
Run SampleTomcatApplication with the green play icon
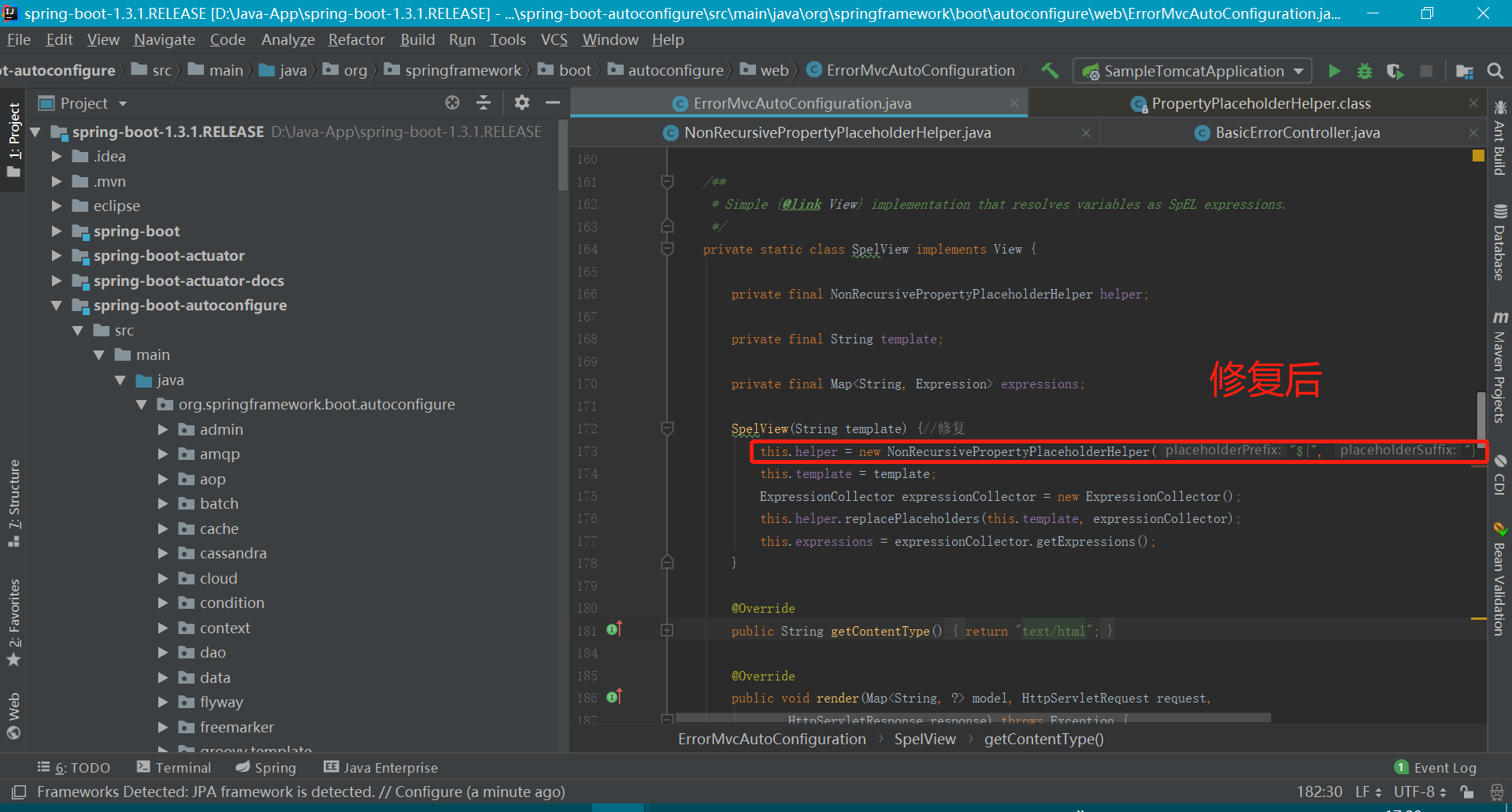point(1334,71)
